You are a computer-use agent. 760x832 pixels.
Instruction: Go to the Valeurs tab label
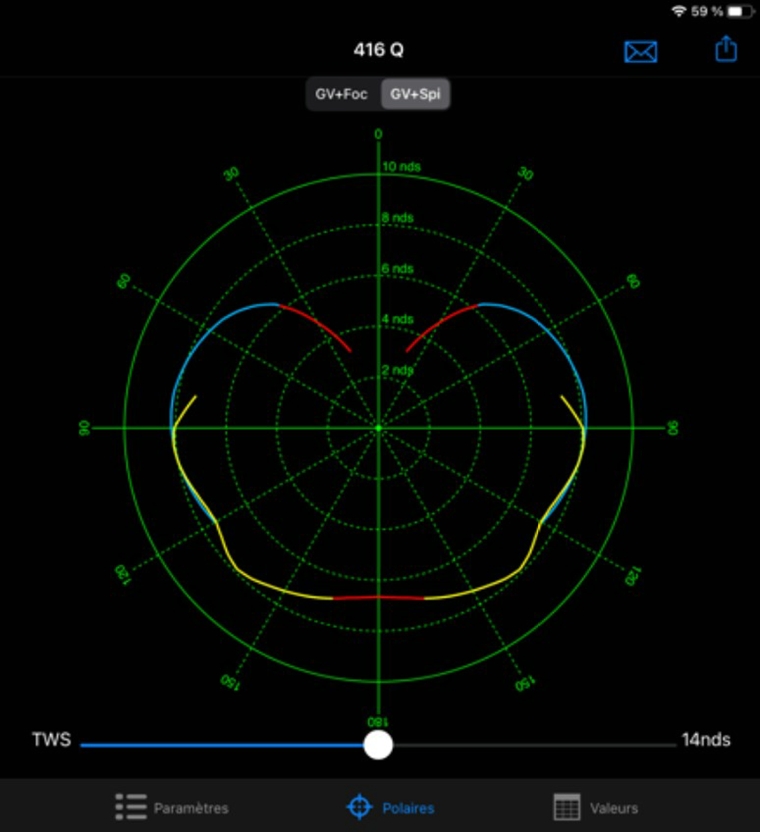(614, 808)
